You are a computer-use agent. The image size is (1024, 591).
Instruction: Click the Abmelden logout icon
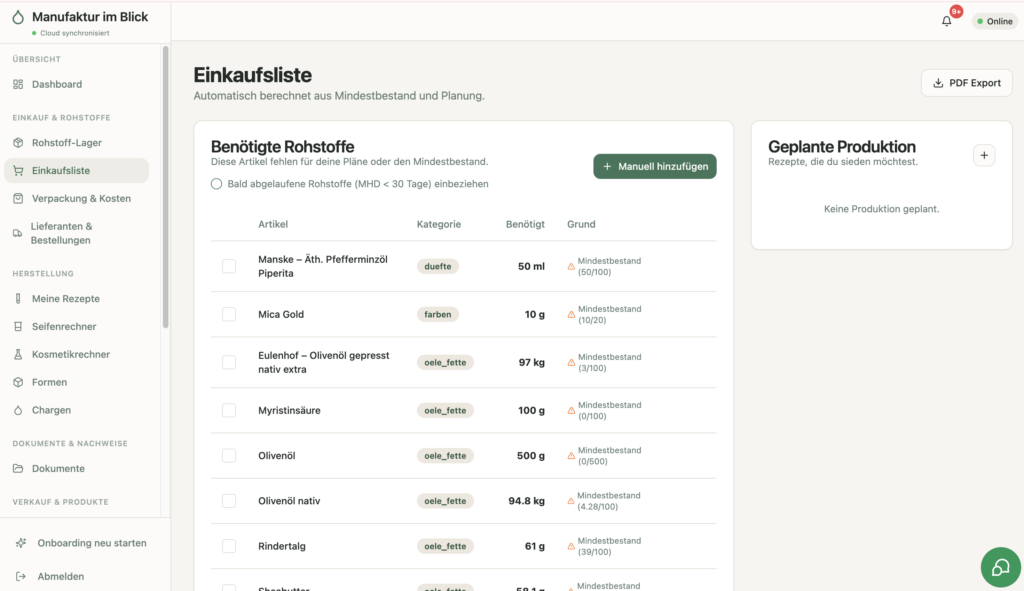click(x=21, y=576)
